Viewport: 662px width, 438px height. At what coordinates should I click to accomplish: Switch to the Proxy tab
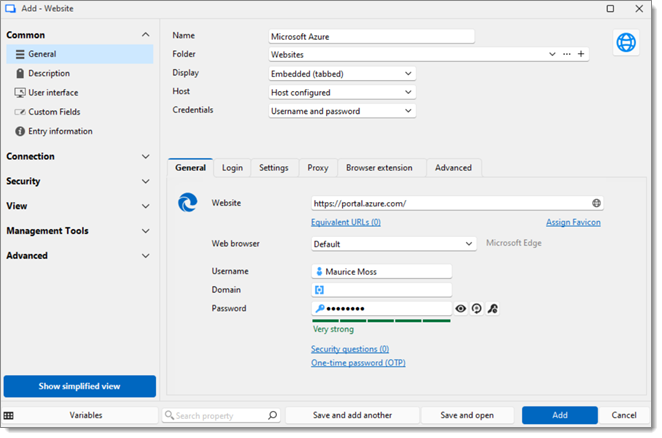pyautogui.click(x=317, y=168)
